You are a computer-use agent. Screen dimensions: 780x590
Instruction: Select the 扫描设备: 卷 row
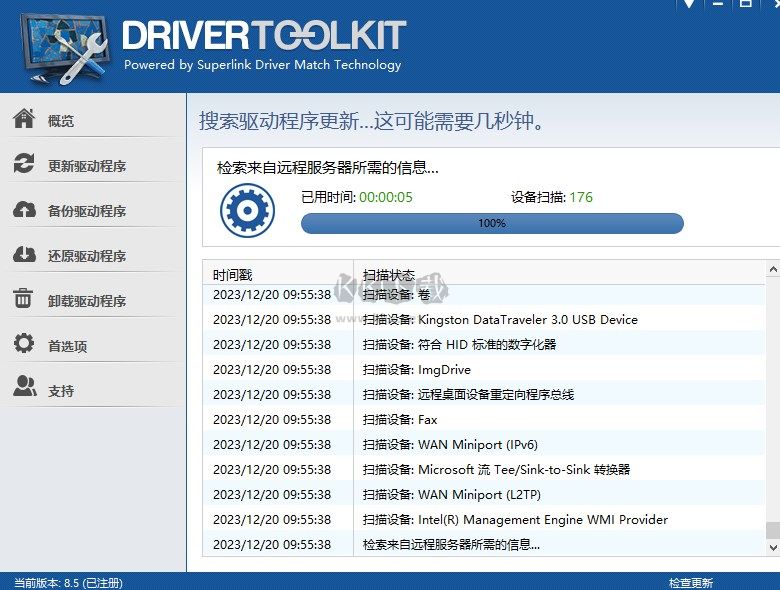pos(484,295)
